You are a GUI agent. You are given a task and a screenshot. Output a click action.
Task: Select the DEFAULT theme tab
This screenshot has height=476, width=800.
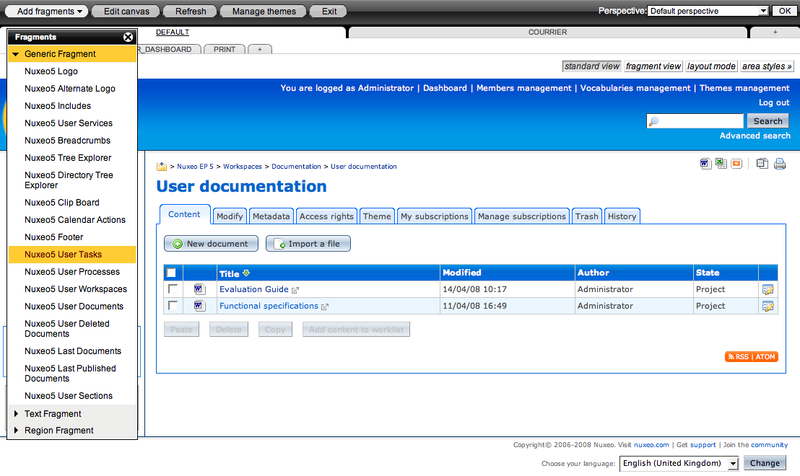pyautogui.click(x=172, y=32)
